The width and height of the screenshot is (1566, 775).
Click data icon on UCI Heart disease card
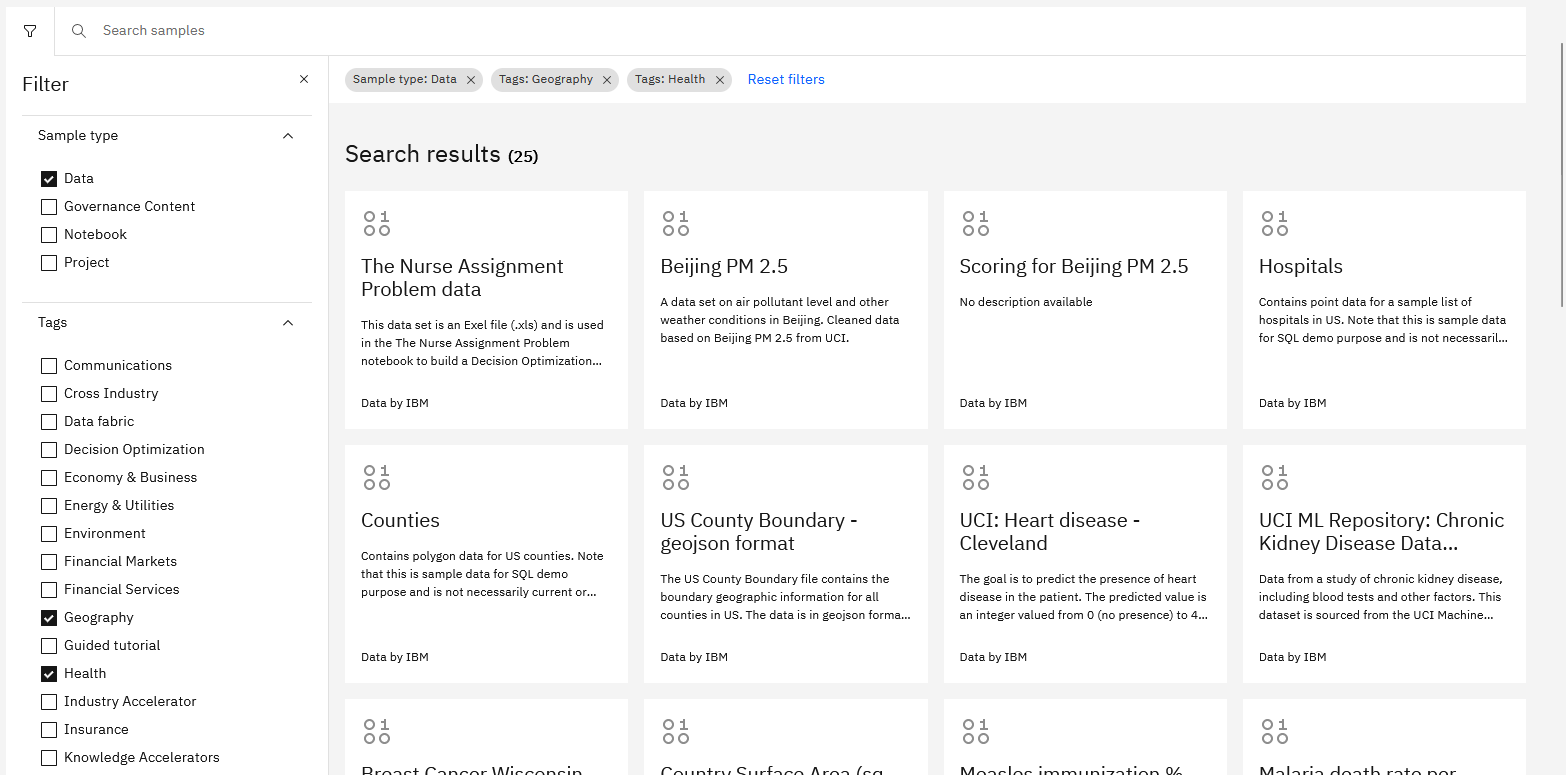point(975,477)
